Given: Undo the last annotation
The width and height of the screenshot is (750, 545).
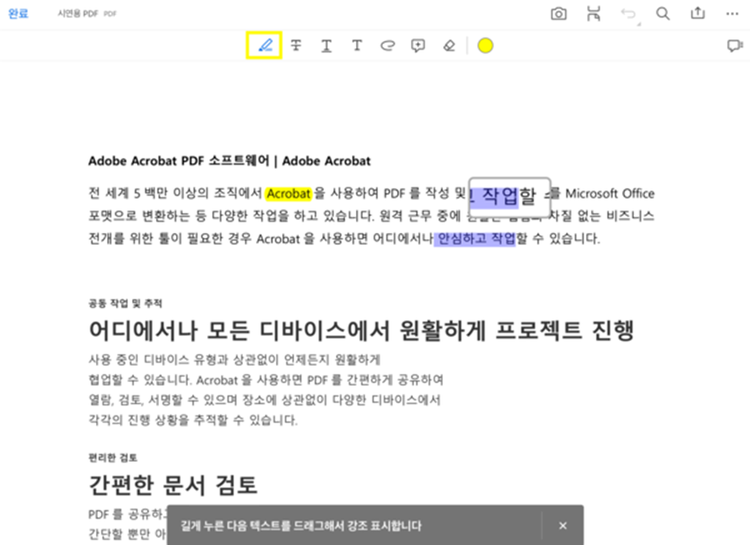Looking at the screenshot, I should [629, 13].
